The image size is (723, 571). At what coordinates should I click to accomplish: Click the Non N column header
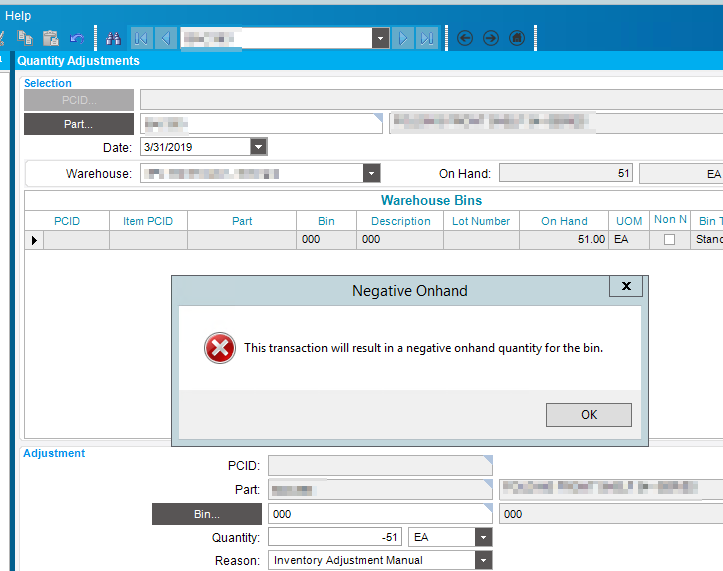670,220
